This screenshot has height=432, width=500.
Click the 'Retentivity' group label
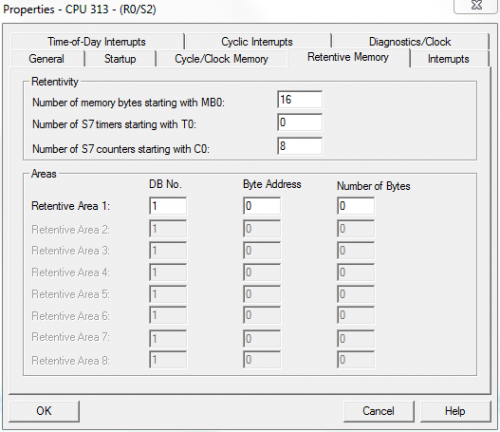click(x=55, y=82)
